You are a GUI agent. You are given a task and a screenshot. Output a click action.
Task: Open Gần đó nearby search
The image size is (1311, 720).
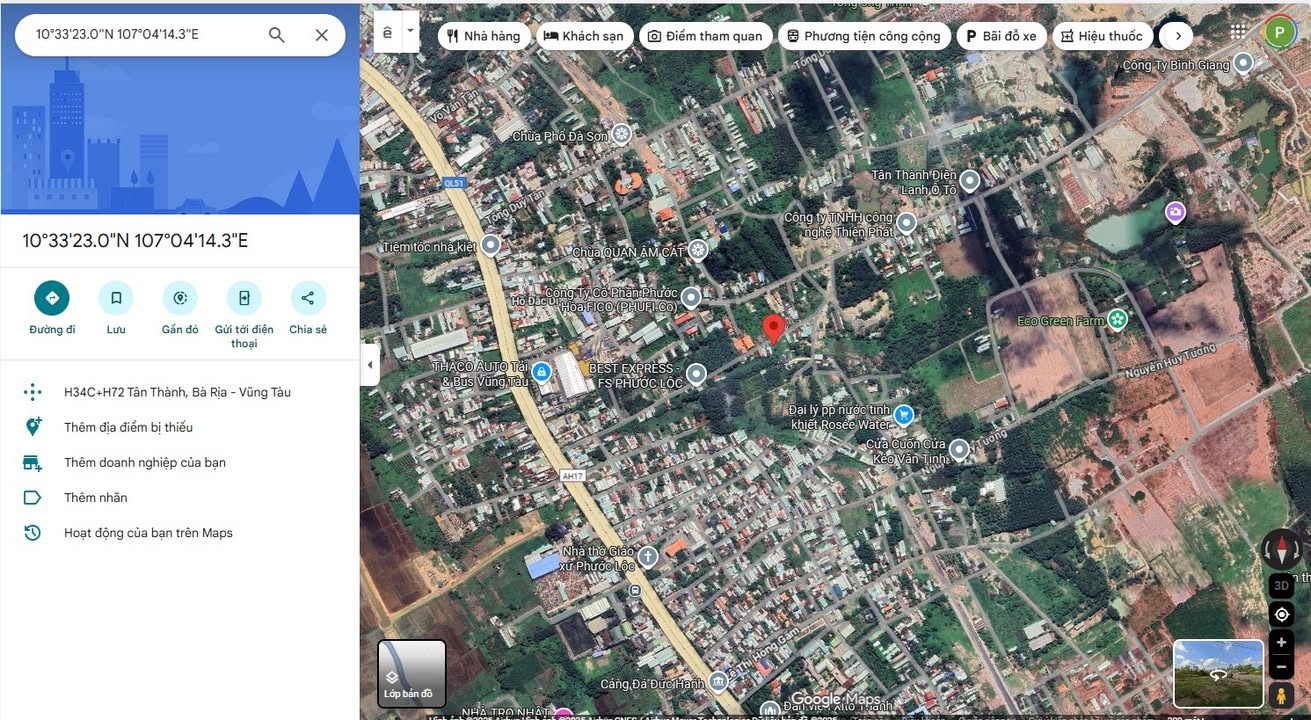(180, 298)
